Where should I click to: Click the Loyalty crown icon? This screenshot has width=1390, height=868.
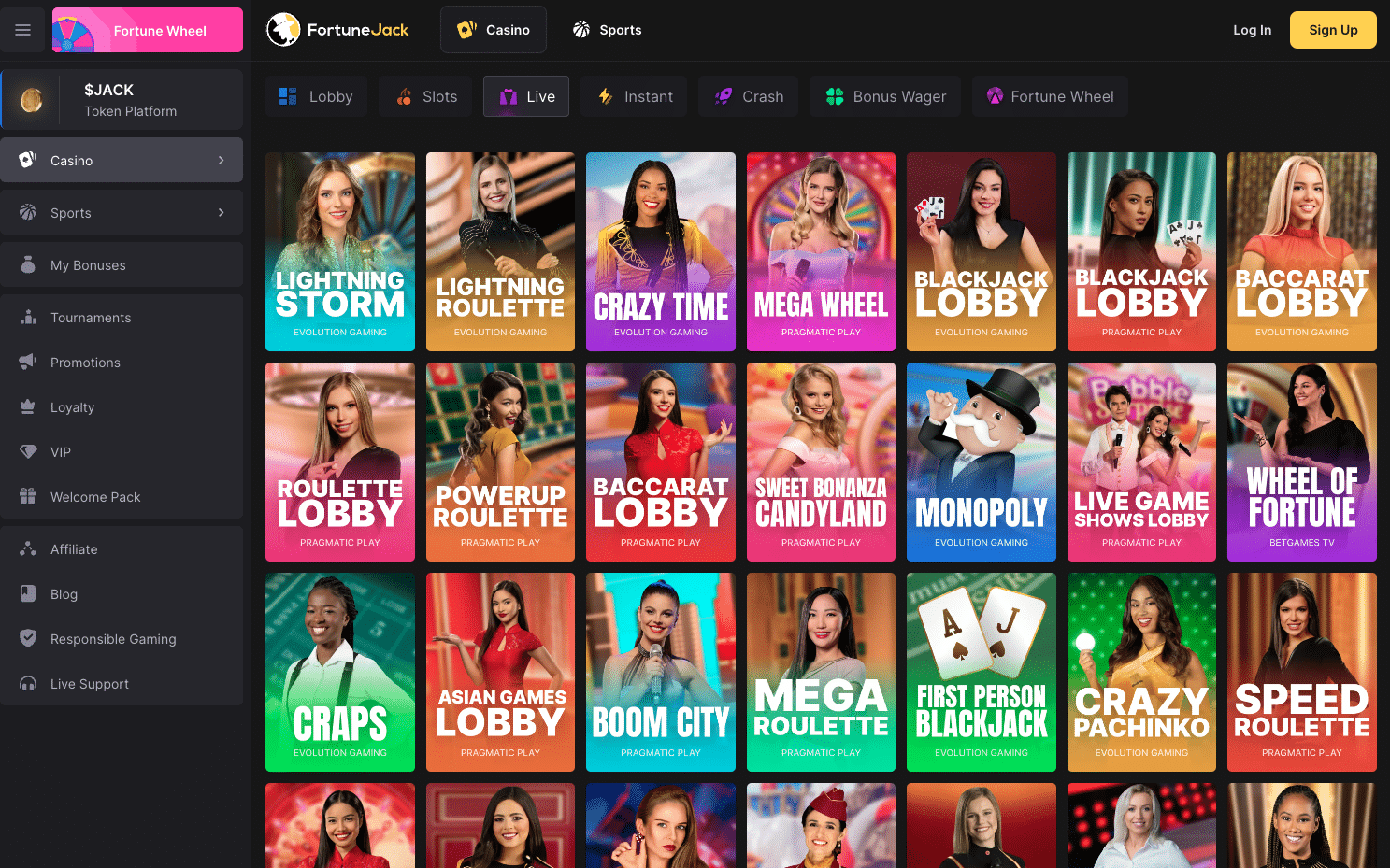(28, 406)
